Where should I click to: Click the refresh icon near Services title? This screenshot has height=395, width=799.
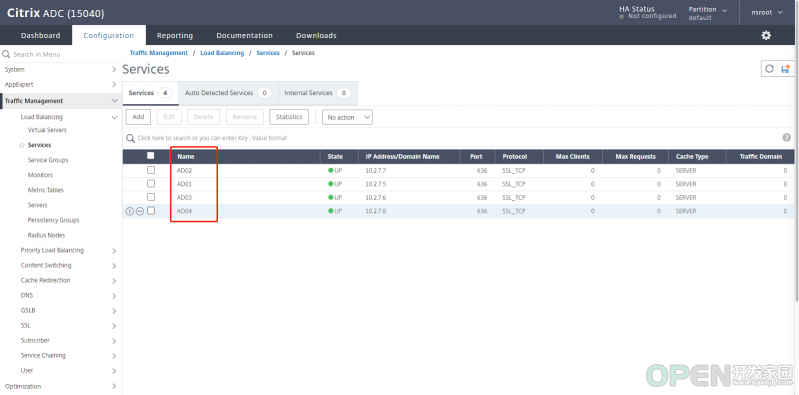click(769, 69)
